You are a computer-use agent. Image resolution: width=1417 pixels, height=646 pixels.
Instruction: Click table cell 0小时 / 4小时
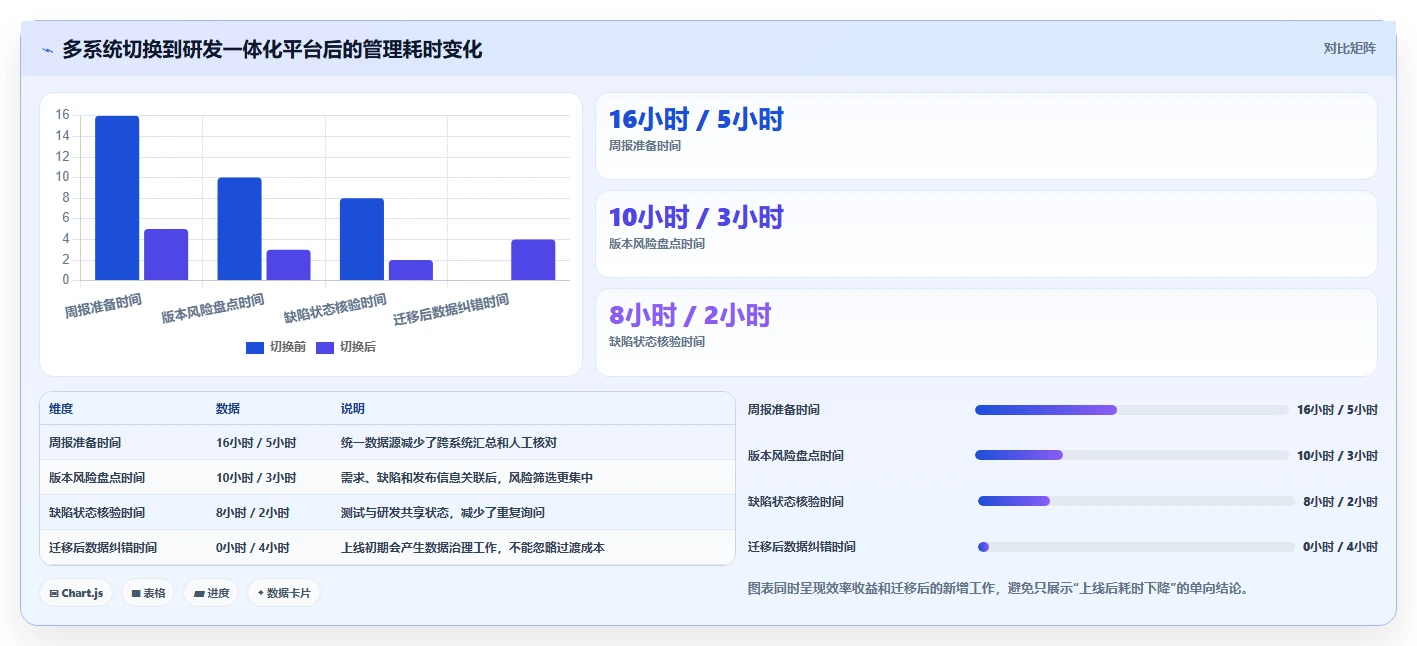point(253,548)
